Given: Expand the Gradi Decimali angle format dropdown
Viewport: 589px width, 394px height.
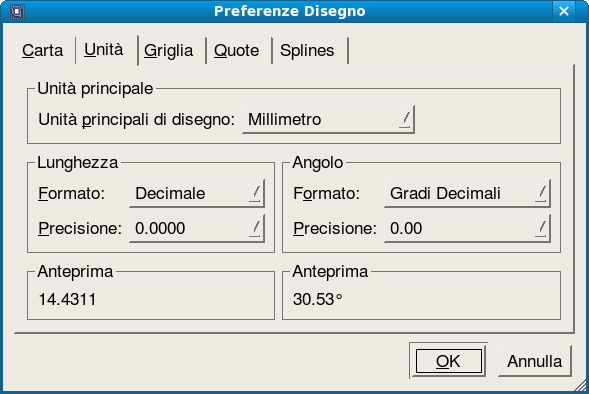Looking at the screenshot, I should (x=467, y=193).
